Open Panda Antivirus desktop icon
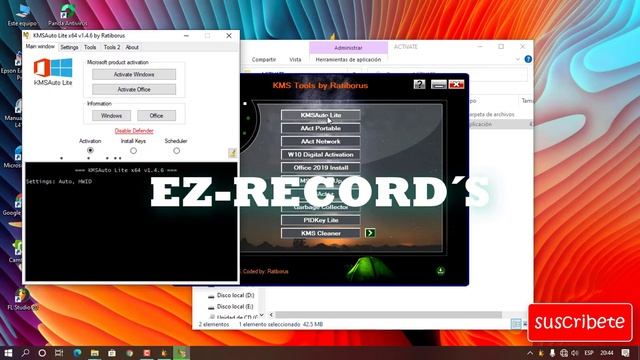640x360 pixels. click(x=67, y=15)
